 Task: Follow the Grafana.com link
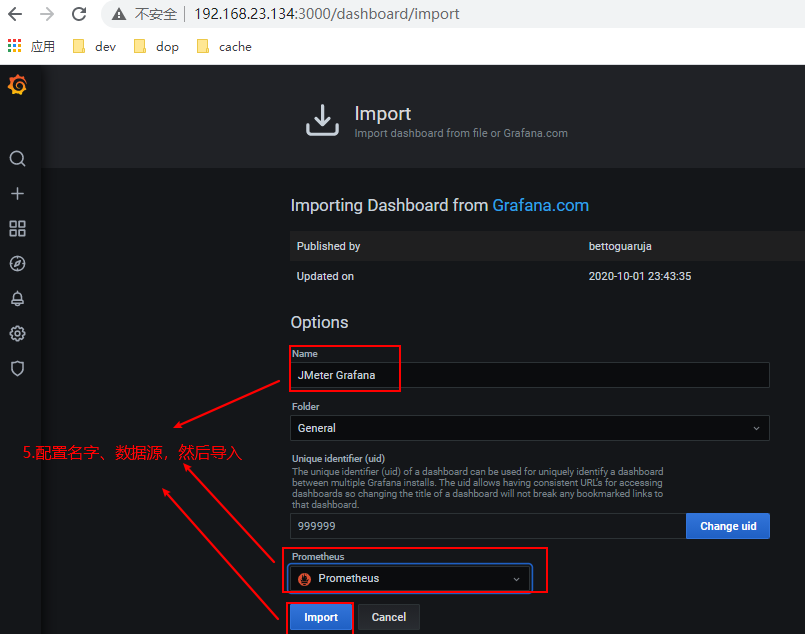click(x=541, y=205)
